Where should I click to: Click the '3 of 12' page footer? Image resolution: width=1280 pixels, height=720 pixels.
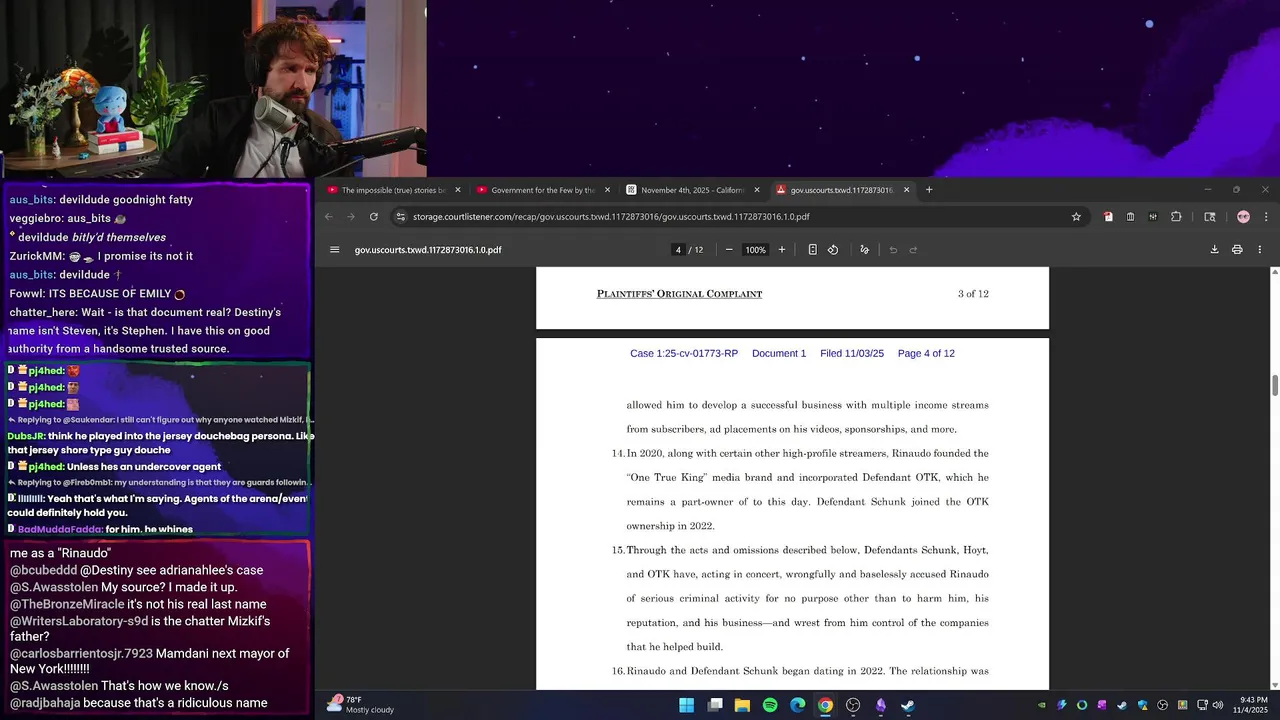click(x=973, y=294)
